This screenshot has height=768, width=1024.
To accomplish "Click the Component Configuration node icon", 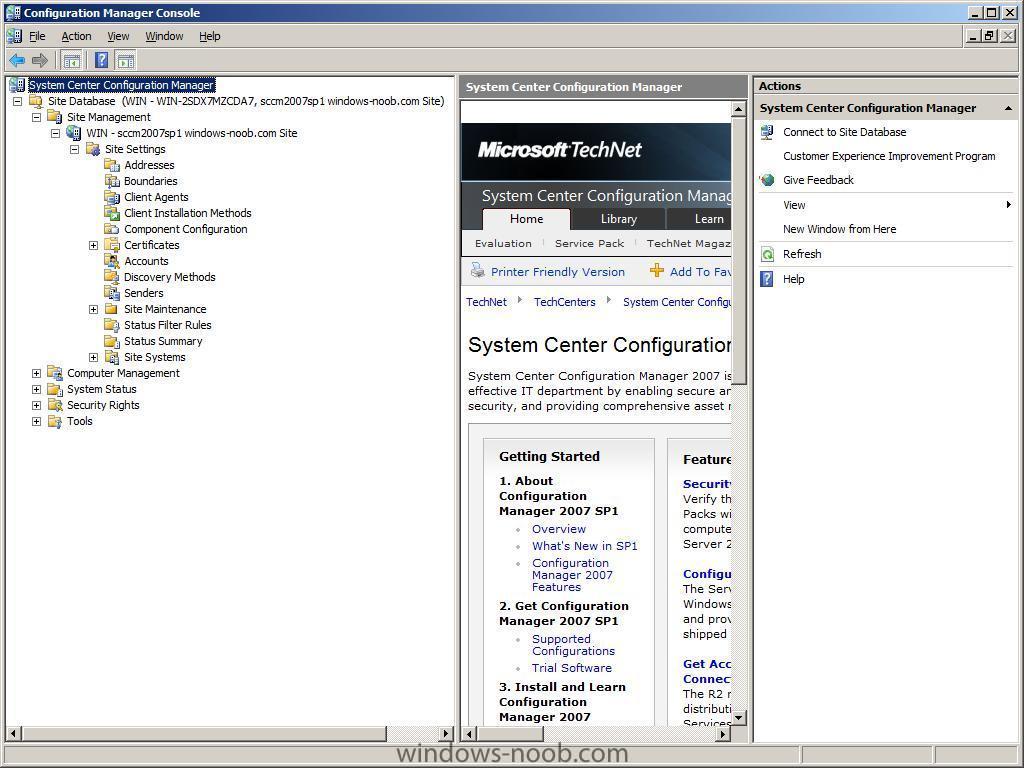I will (x=112, y=229).
